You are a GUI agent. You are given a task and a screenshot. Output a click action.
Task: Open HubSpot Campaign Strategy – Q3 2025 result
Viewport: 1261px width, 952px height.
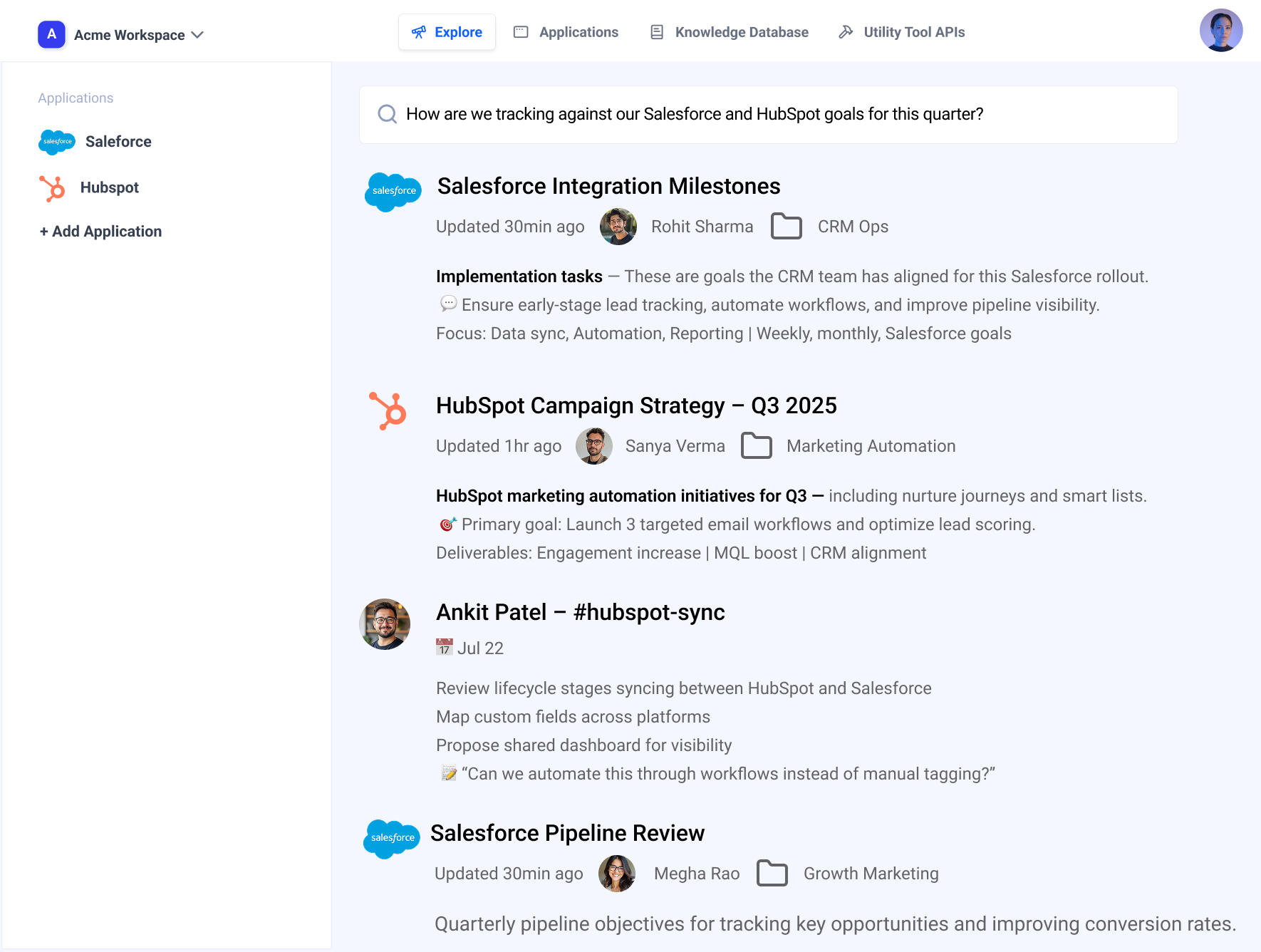coord(636,405)
